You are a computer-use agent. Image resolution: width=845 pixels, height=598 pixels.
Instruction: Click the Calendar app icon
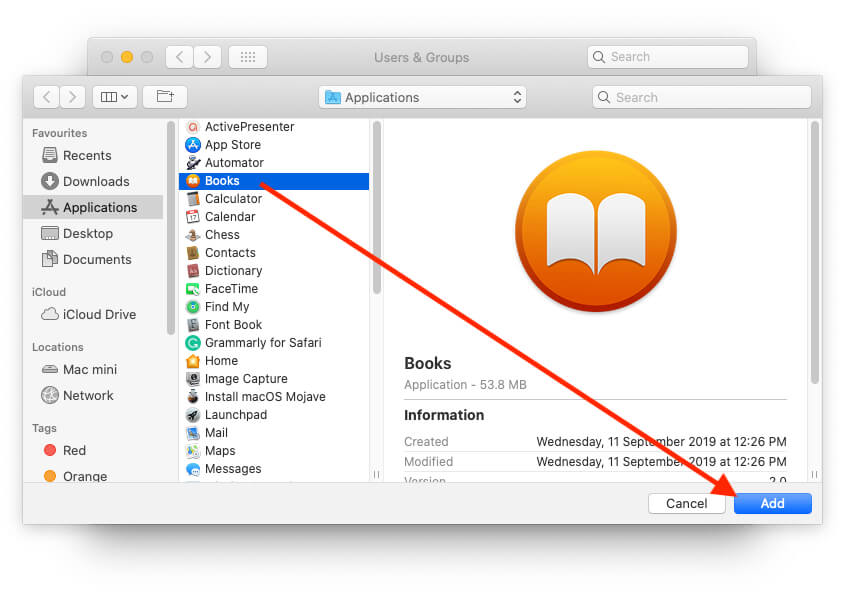click(x=193, y=217)
